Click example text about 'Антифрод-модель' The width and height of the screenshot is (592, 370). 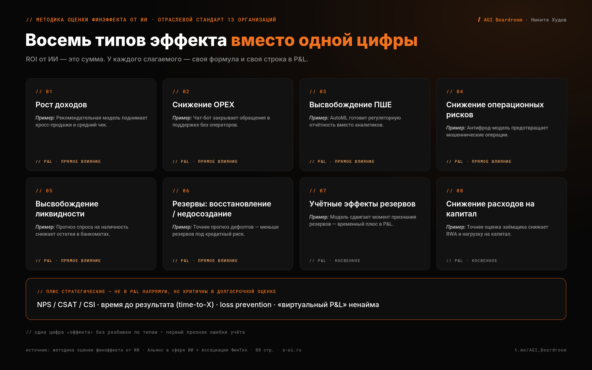pos(497,131)
